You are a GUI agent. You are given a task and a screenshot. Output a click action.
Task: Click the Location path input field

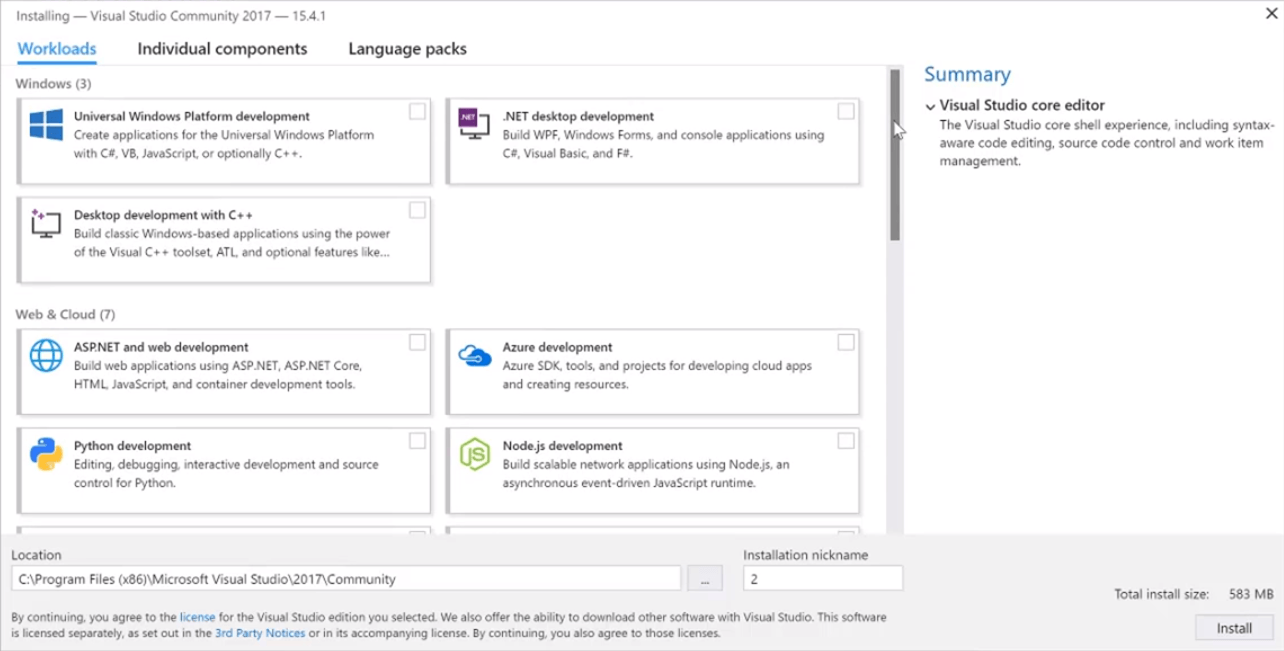pos(346,578)
